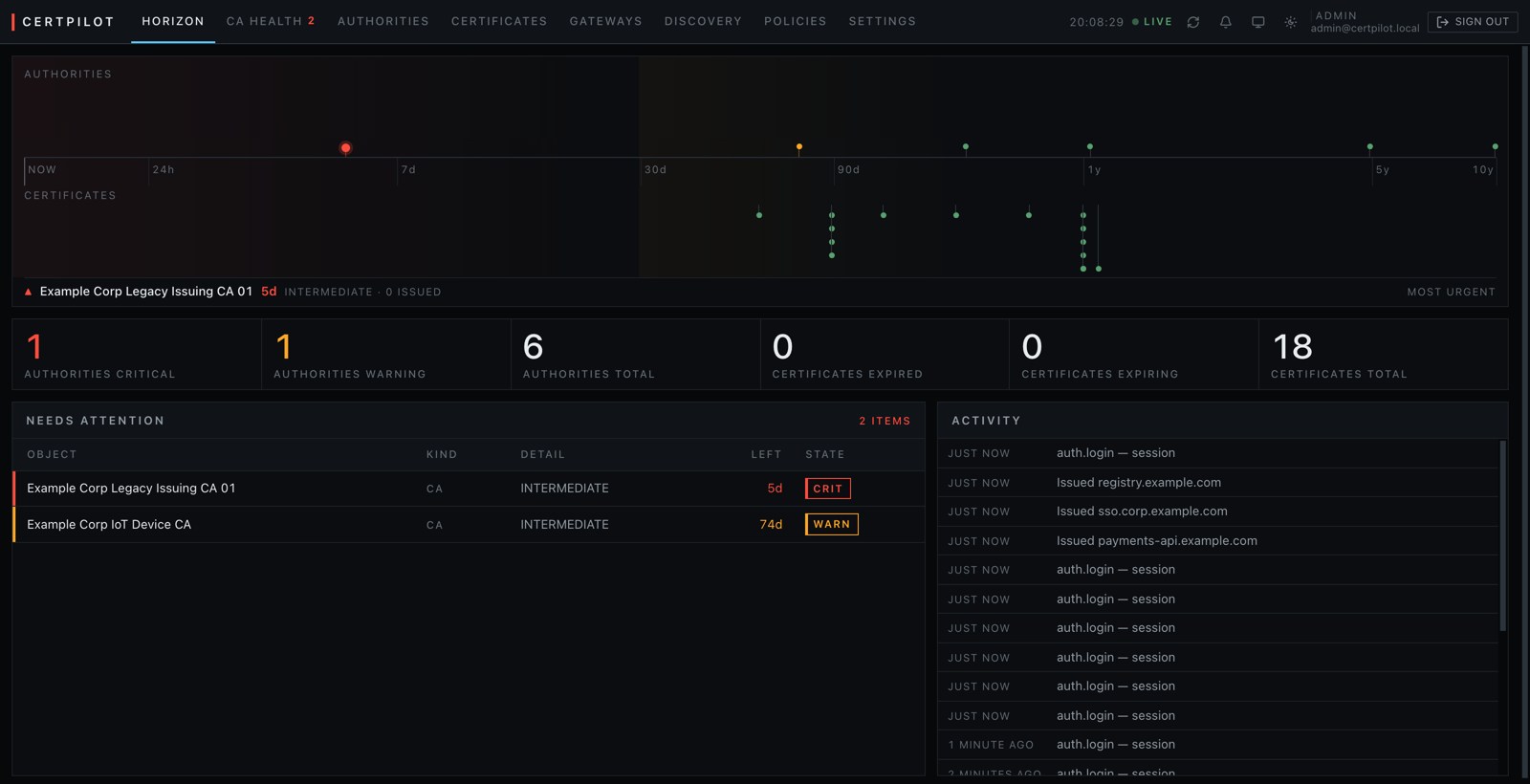Click the orange warning authority timeline dot
This screenshot has width=1530, height=784.
coord(799,147)
